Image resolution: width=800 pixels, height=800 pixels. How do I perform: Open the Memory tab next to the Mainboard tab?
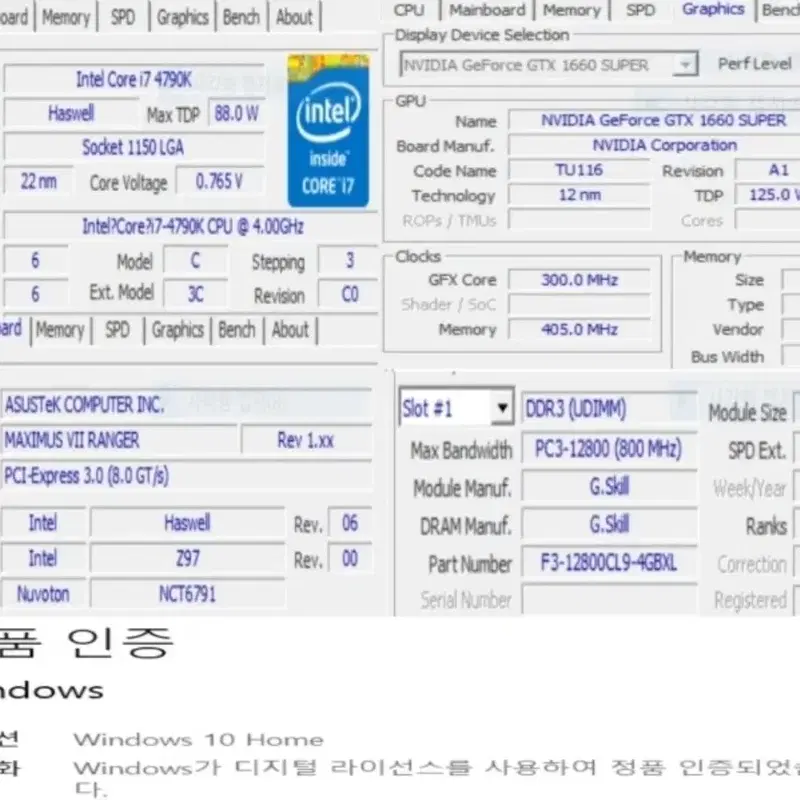coord(571,10)
